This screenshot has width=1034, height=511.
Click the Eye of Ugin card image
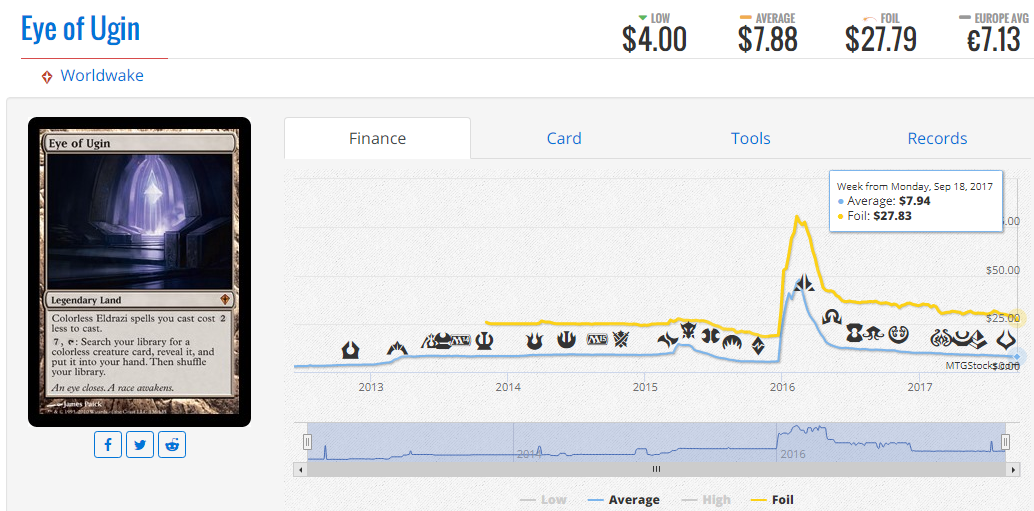139,272
